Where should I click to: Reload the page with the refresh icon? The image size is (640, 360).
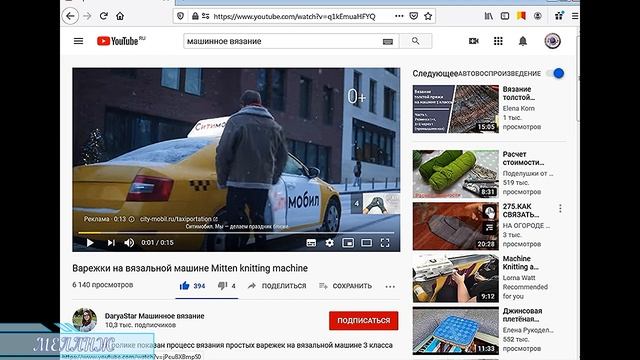[x=104, y=16]
